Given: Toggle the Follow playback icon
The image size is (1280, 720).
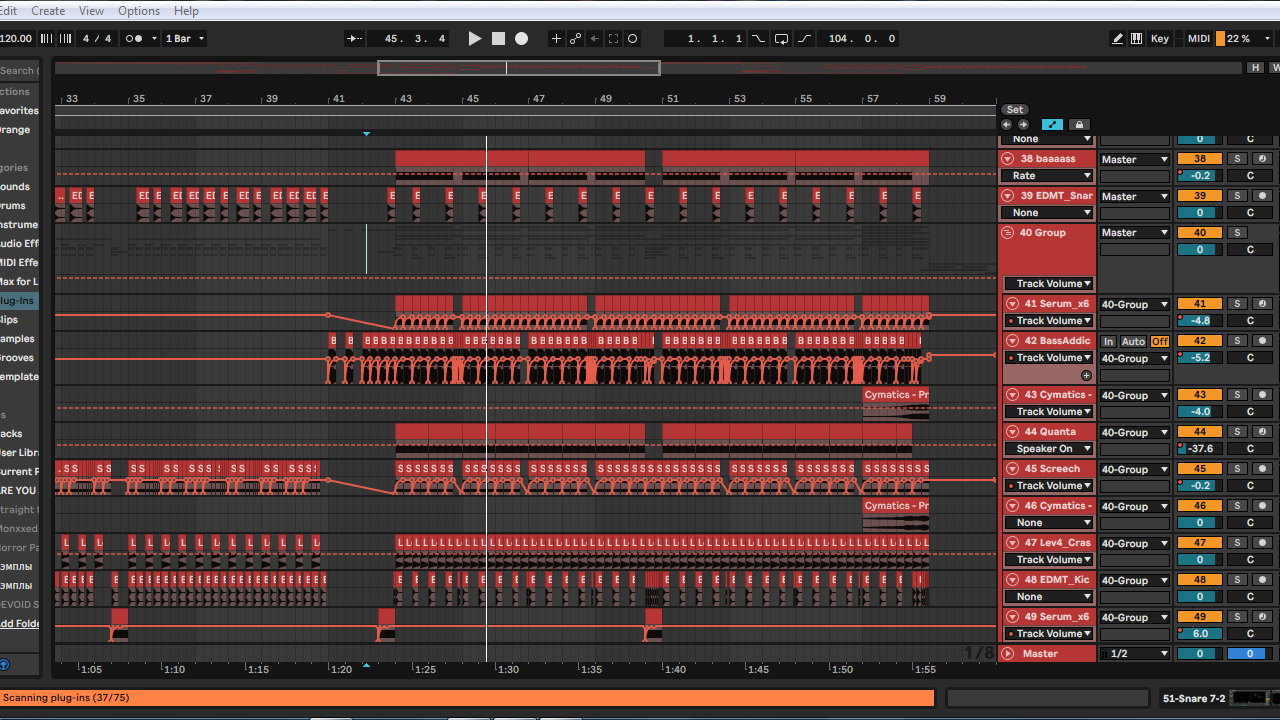Looking at the screenshot, I should pos(355,39).
